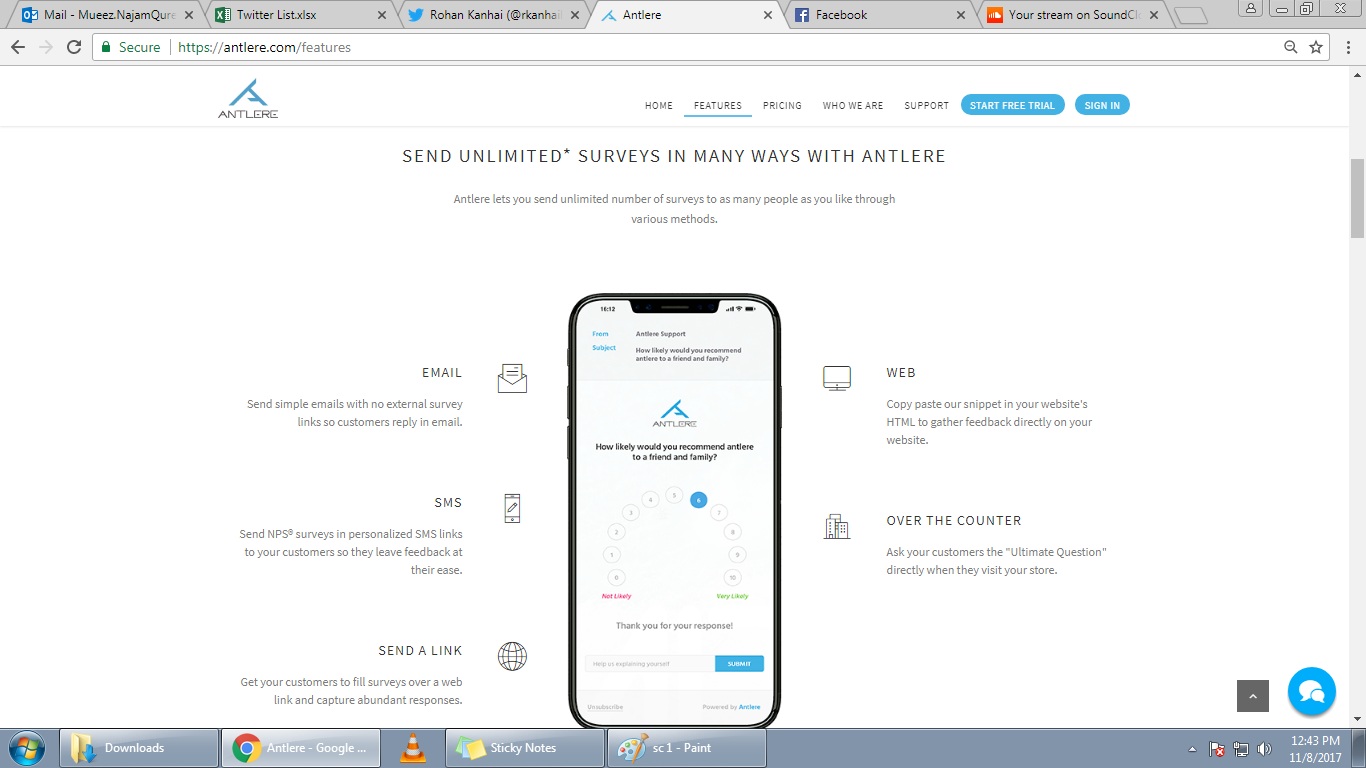The image size is (1366, 768).
Task: Open the Home menu item
Action: coord(659,106)
